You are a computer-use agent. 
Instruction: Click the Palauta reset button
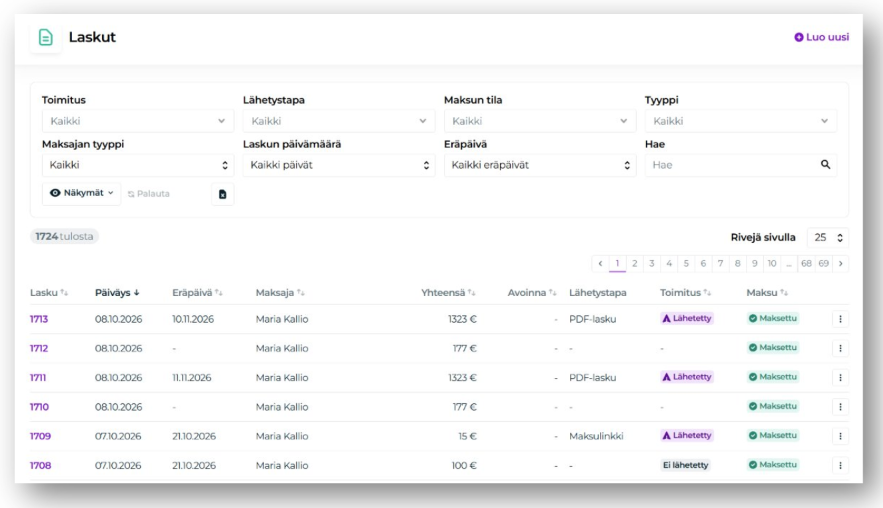pyautogui.click(x=149, y=194)
